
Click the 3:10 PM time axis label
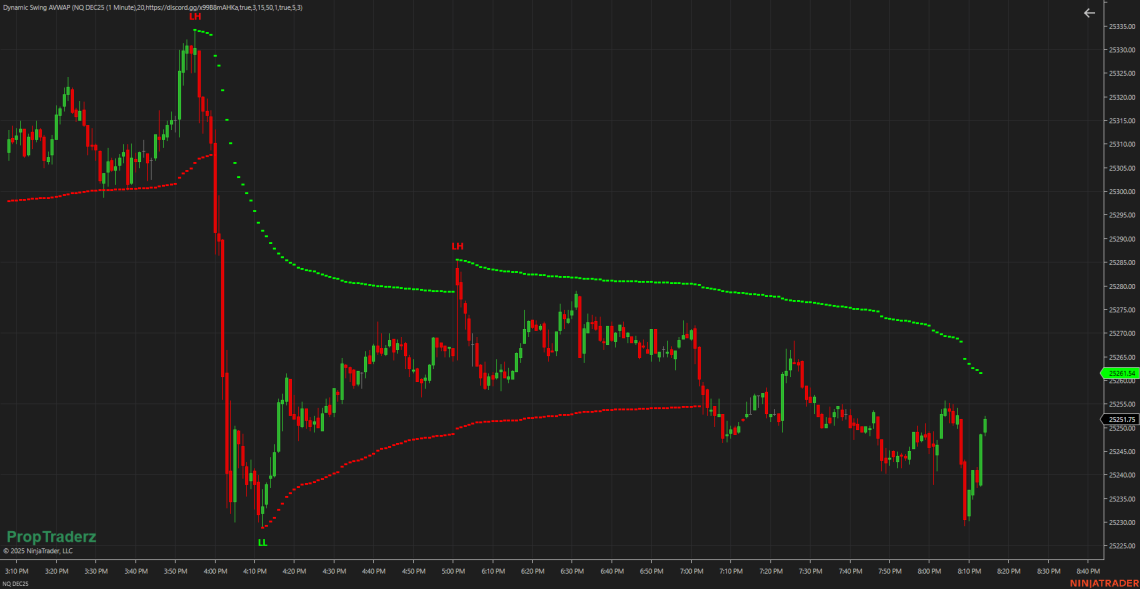pos(17,571)
